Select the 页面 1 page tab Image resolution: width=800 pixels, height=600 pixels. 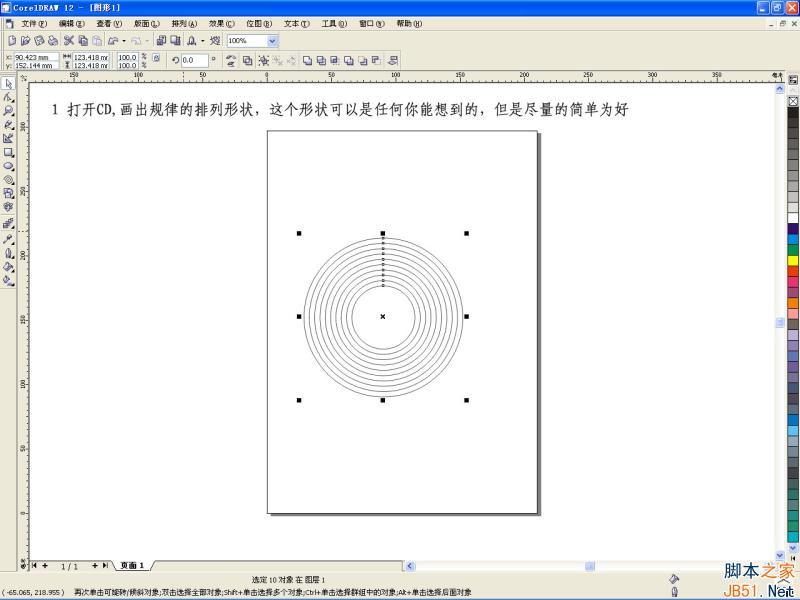132,565
